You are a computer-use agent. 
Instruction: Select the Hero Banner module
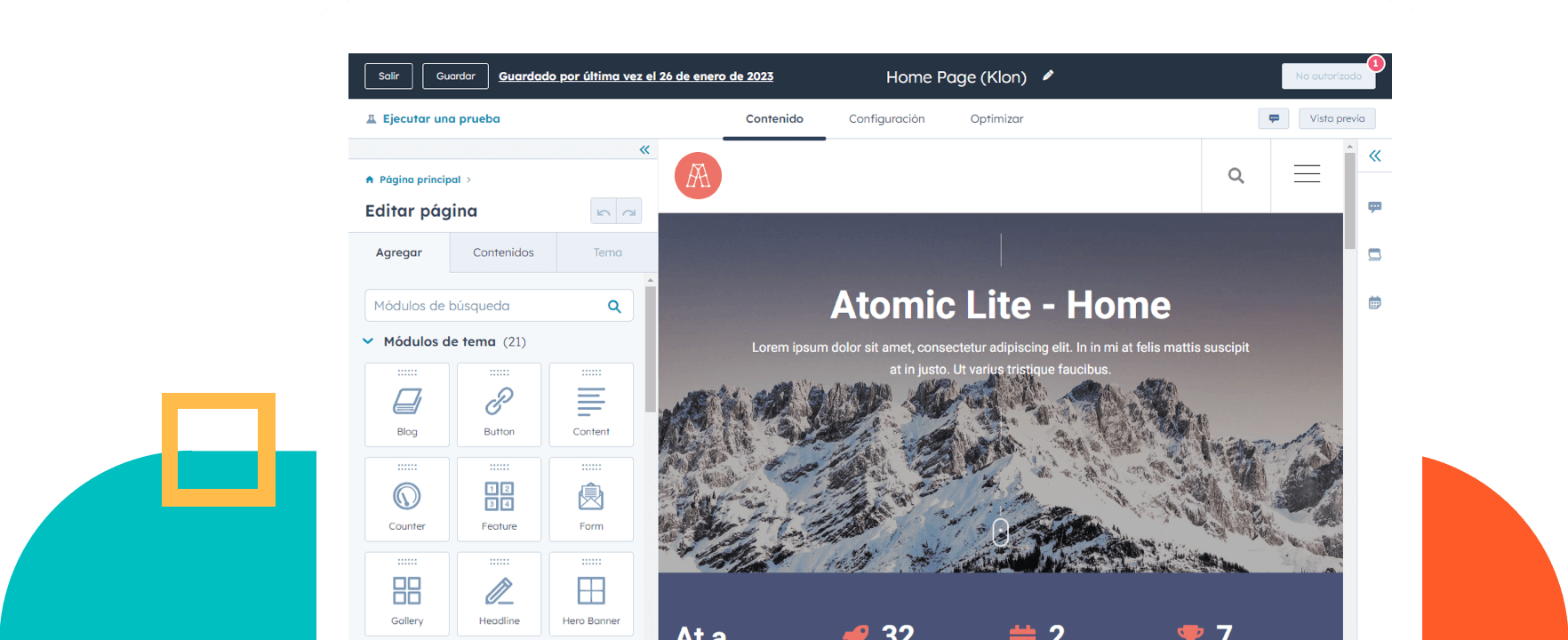pyautogui.click(x=591, y=594)
